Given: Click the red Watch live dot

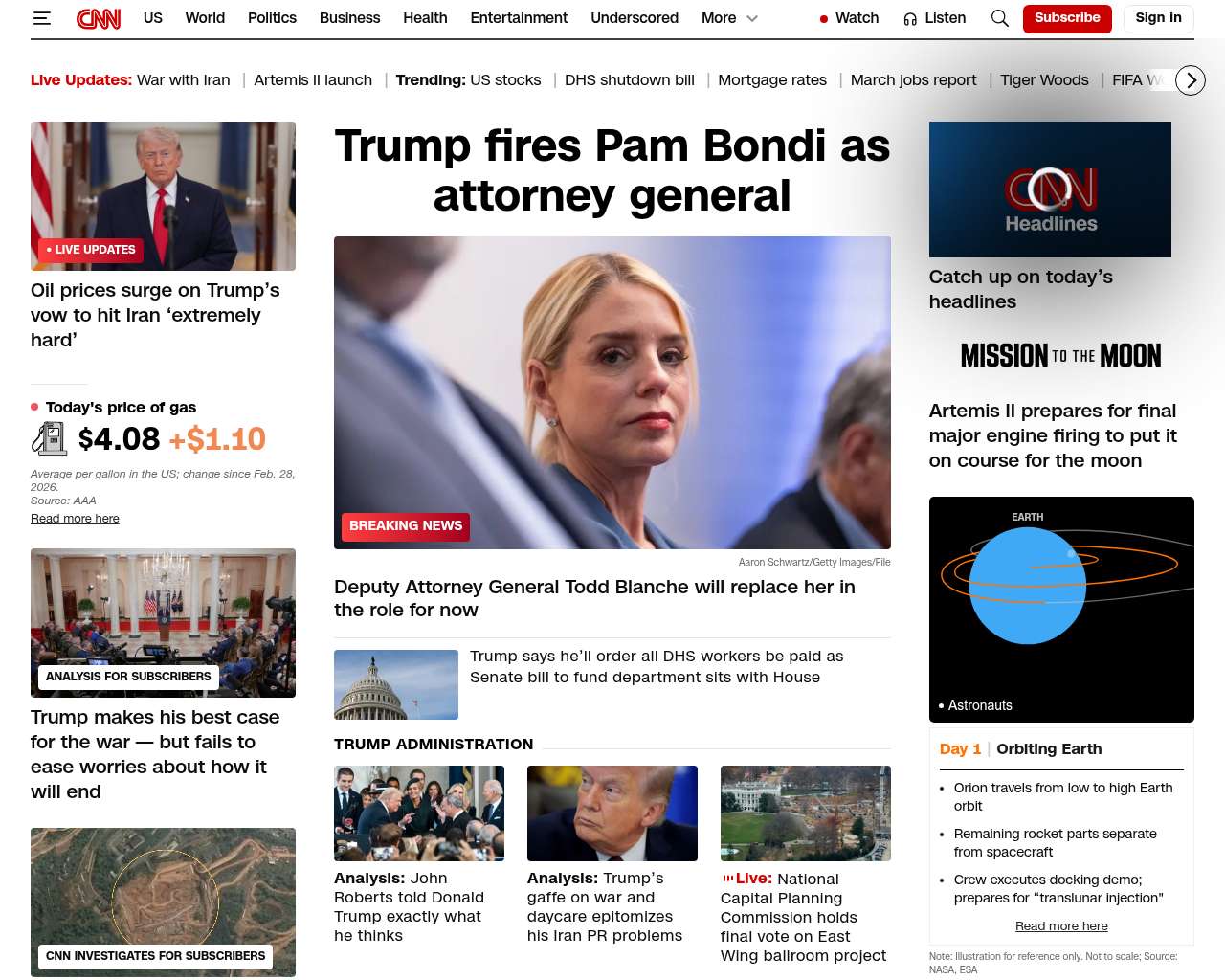Looking at the screenshot, I should click(x=823, y=19).
